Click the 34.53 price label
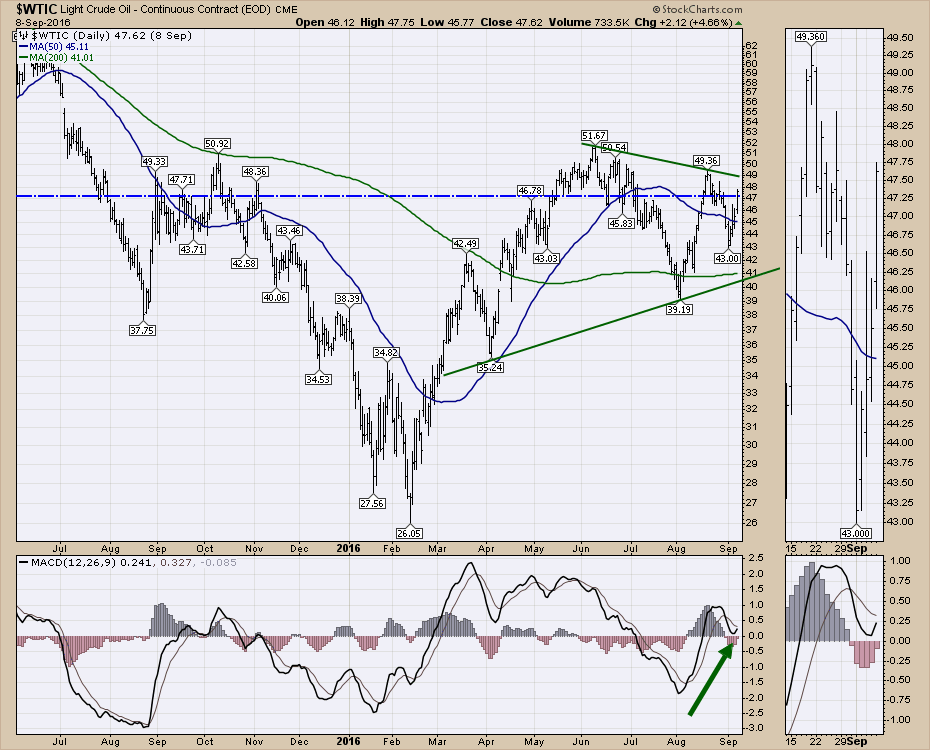The width and height of the screenshot is (930, 750). click(319, 379)
